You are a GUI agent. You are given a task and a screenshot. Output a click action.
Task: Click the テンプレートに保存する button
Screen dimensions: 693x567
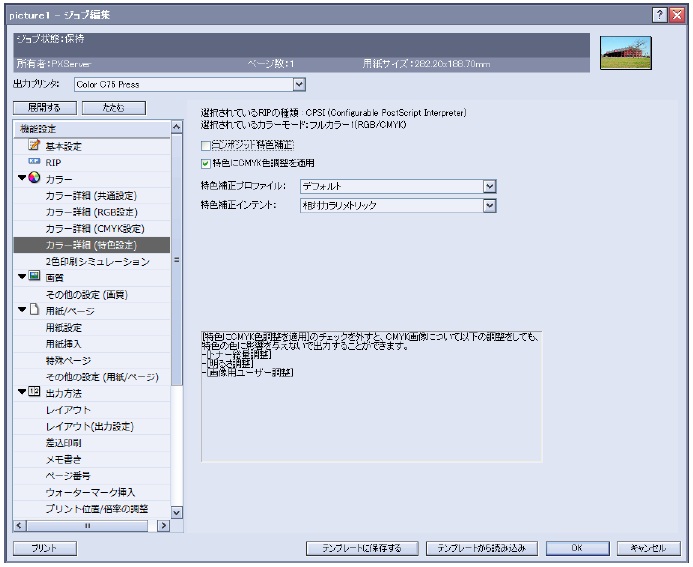[x=361, y=548]
